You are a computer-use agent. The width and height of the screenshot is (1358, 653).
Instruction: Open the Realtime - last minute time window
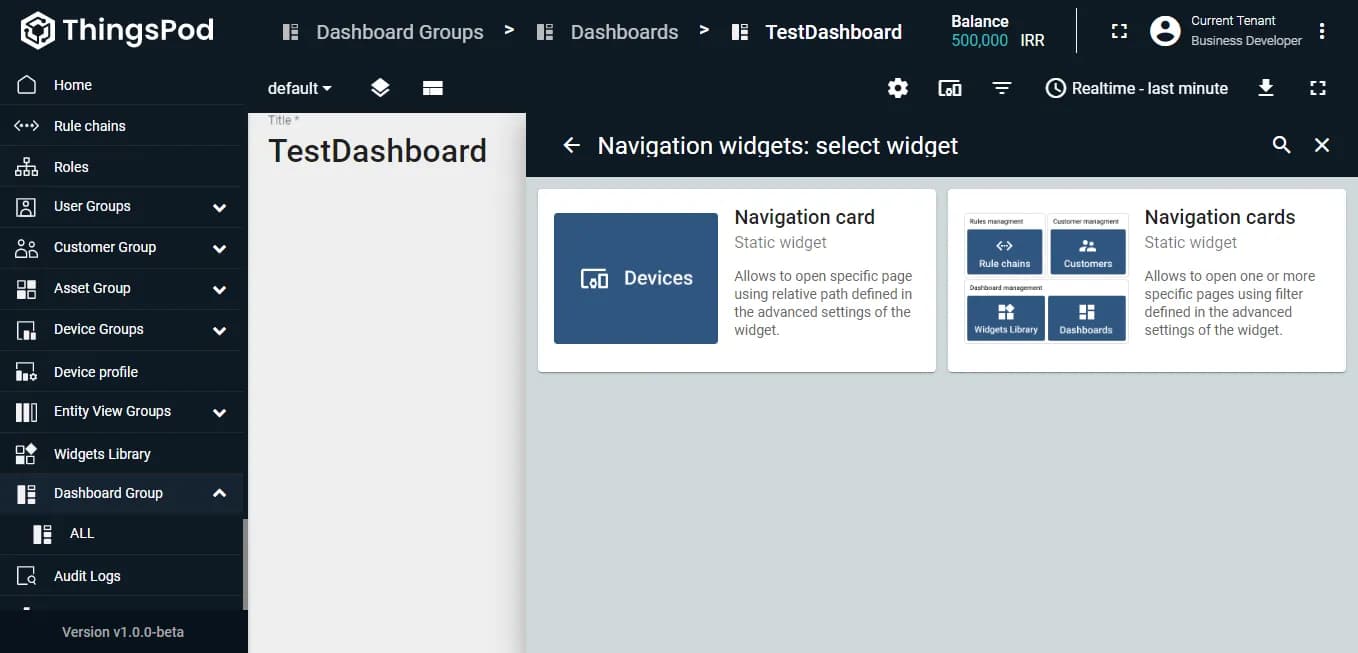1136,88
